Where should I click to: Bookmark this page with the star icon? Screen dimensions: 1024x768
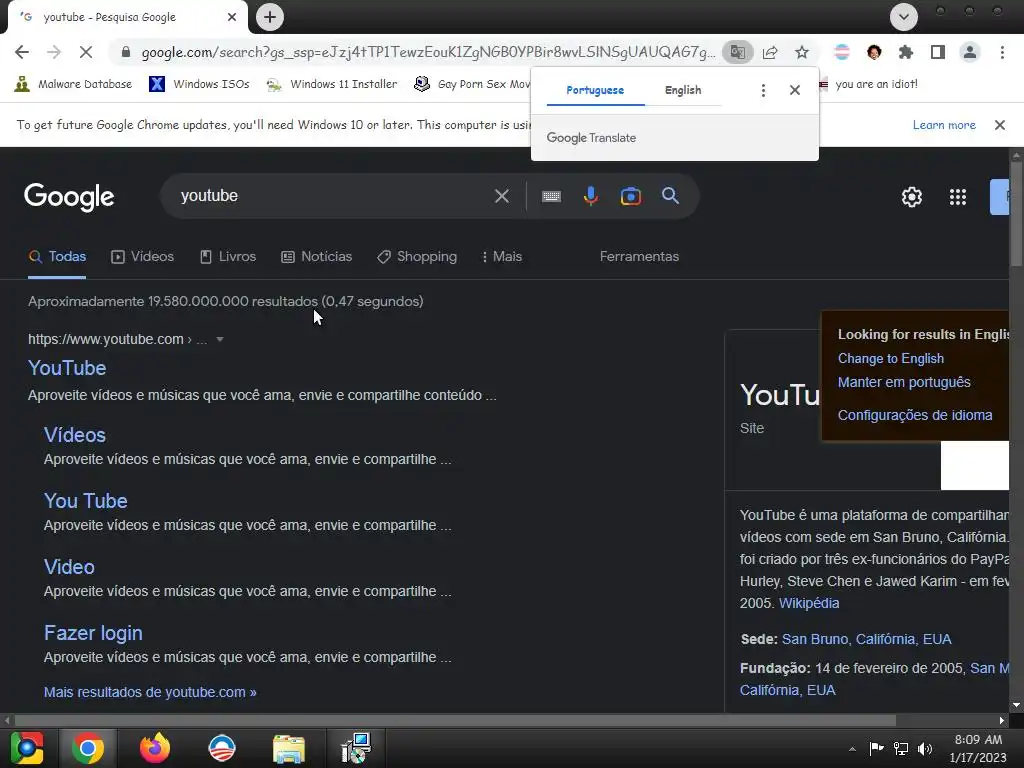[802, 52]
